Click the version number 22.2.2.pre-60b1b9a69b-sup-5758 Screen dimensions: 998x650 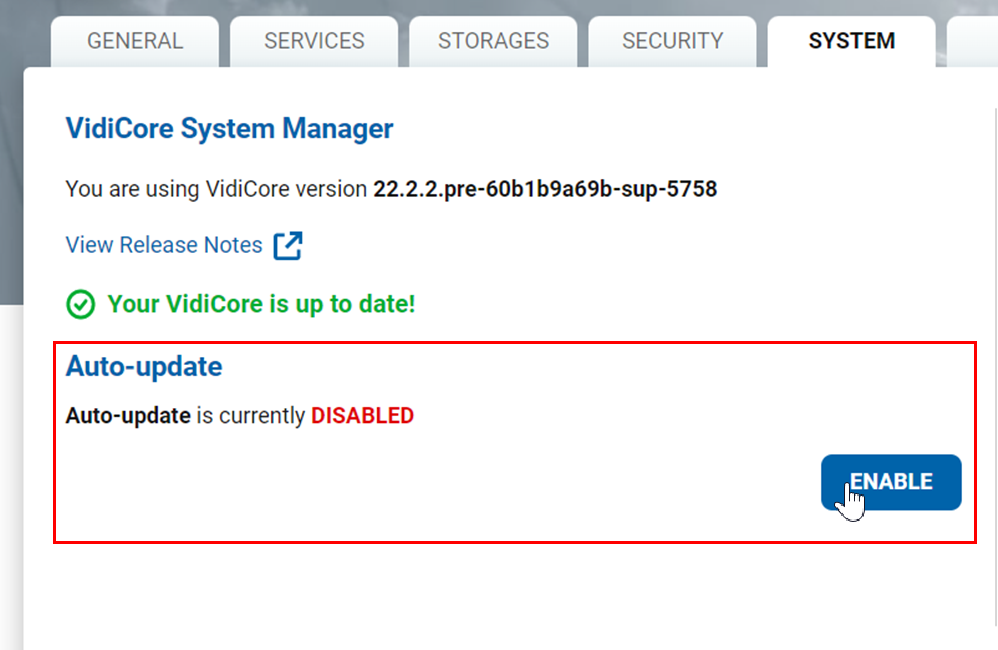coord(545,188)
